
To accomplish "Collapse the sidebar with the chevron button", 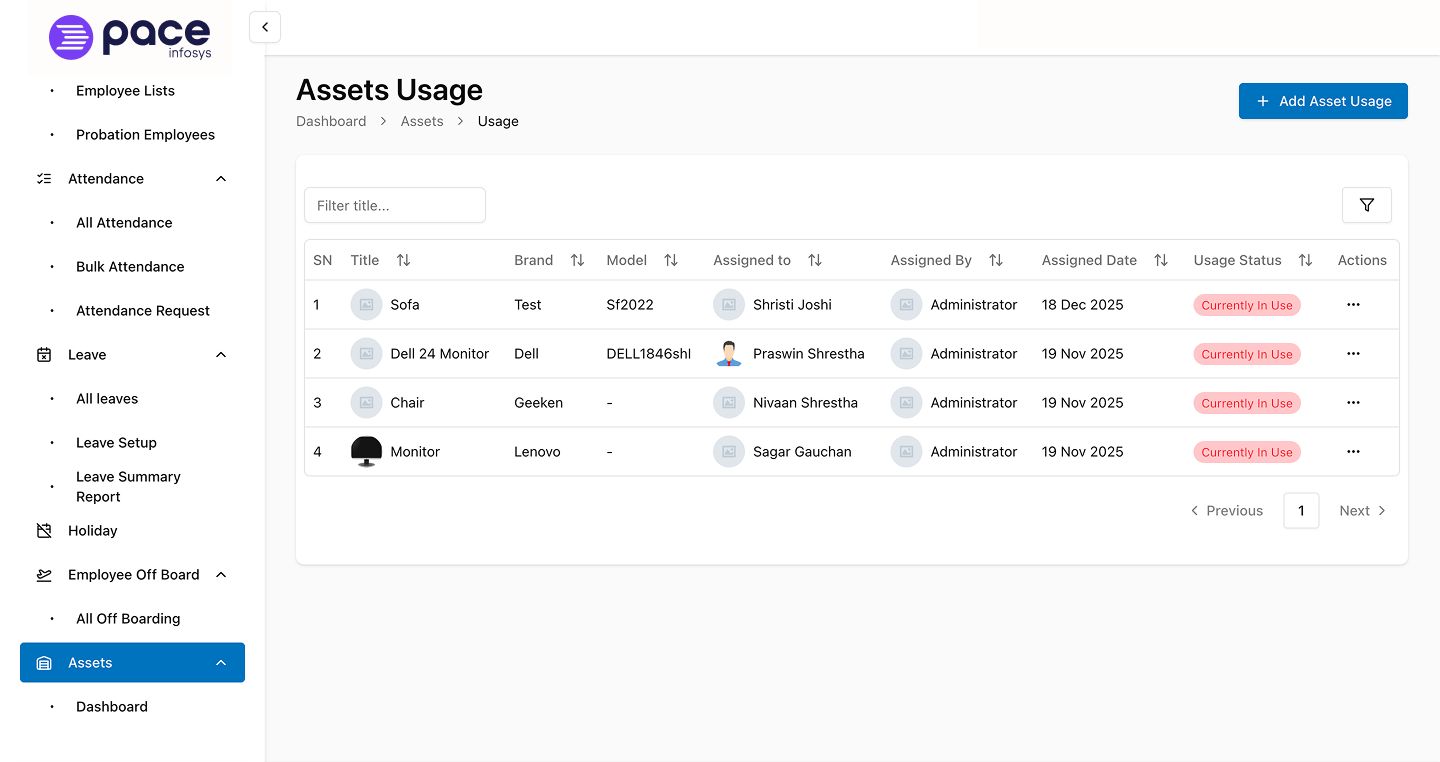I will (265, 27).
